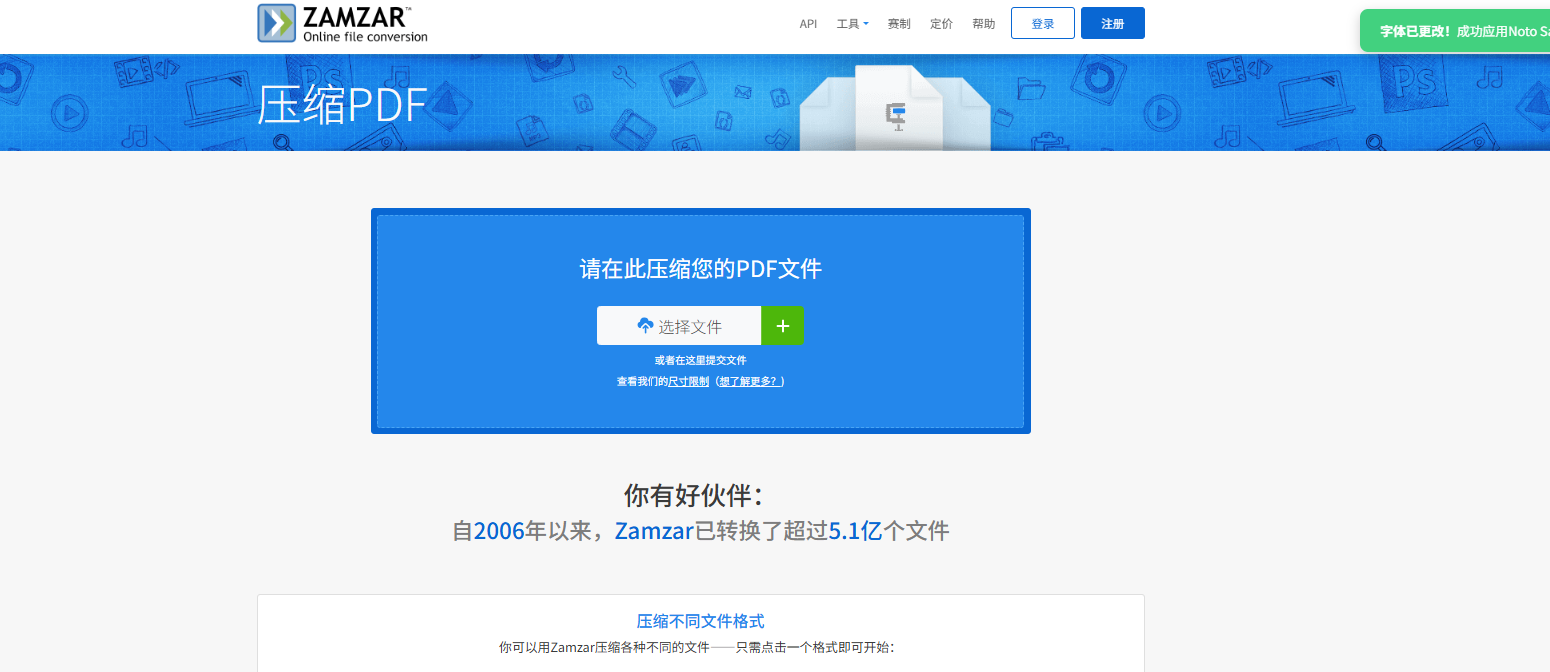This screenshot has height=672, width=1550.
Task: Click the 请在此压缩您的PDF文件 text
Action: [701, 268]
